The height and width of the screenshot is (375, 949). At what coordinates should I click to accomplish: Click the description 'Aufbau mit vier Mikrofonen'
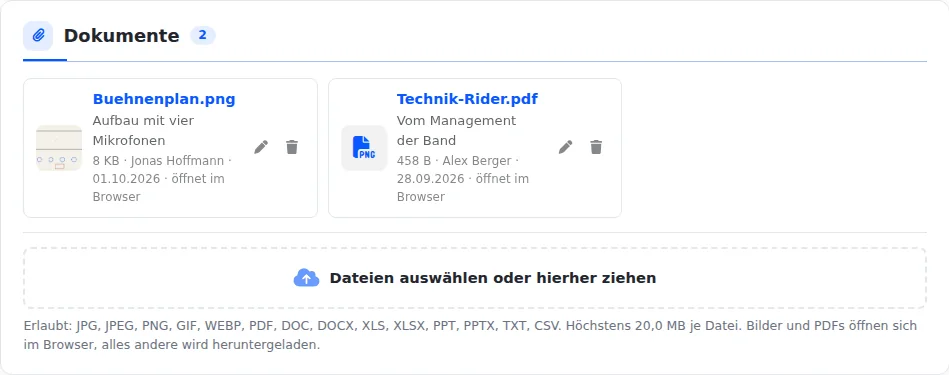tap(143, 131)
